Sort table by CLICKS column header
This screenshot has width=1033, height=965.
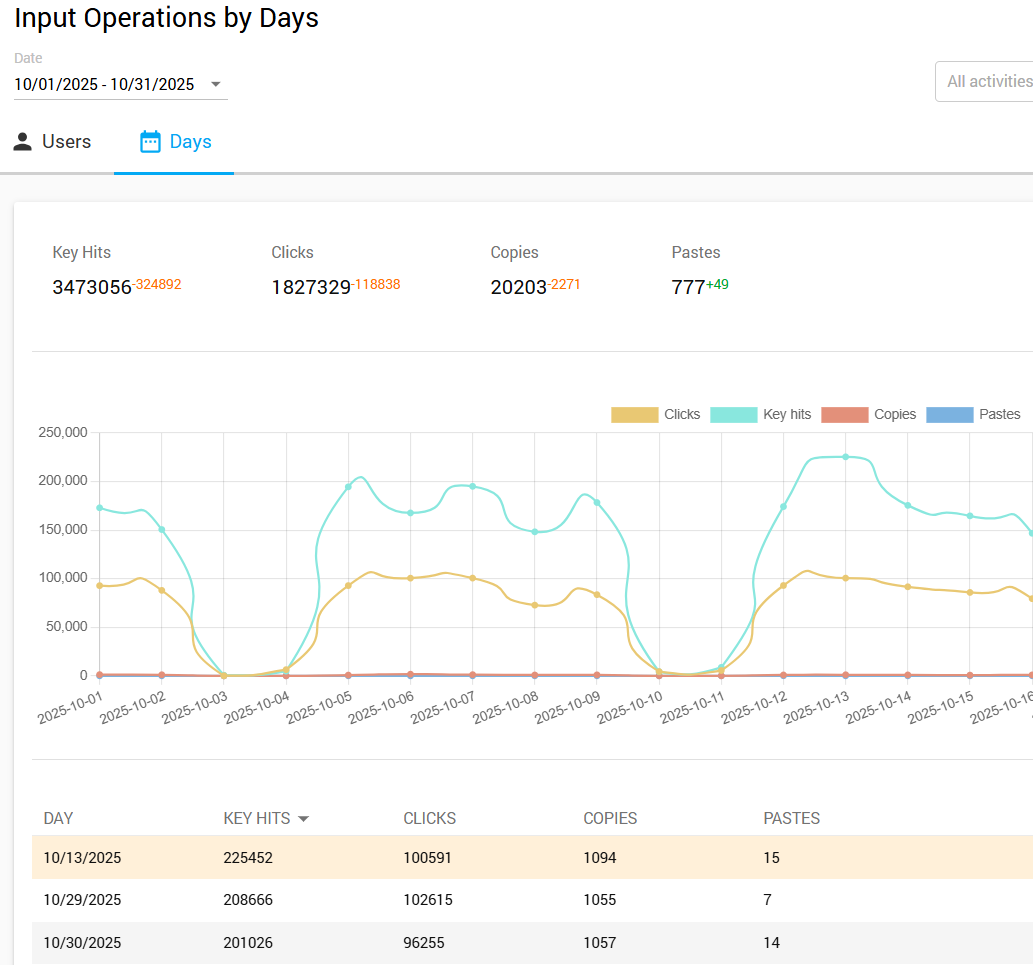pos(430,818)
